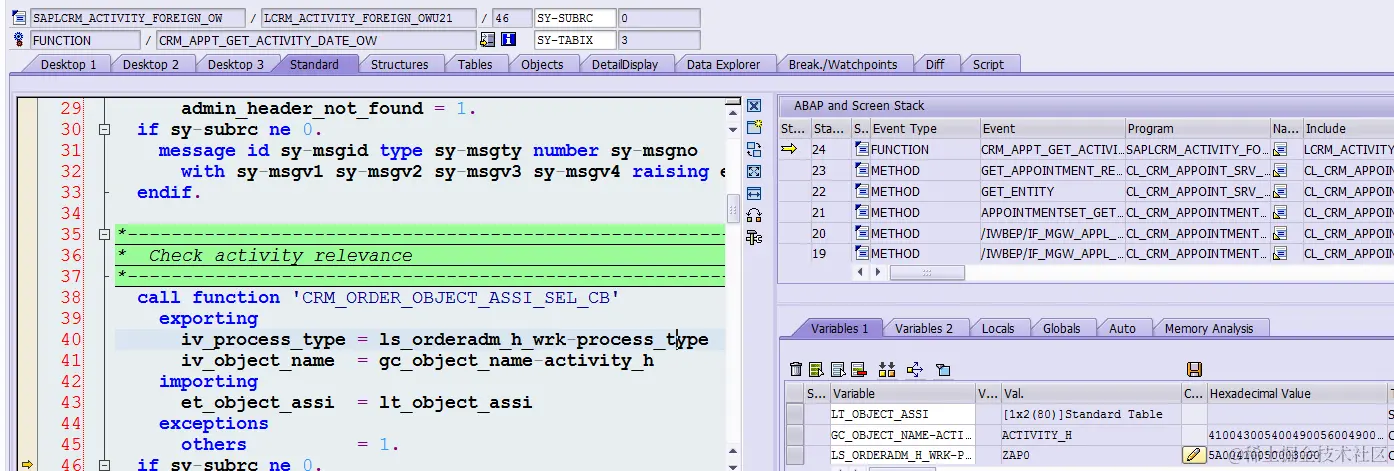Click the dashed-arrow icon in variables toolbar

pos(914,370)
